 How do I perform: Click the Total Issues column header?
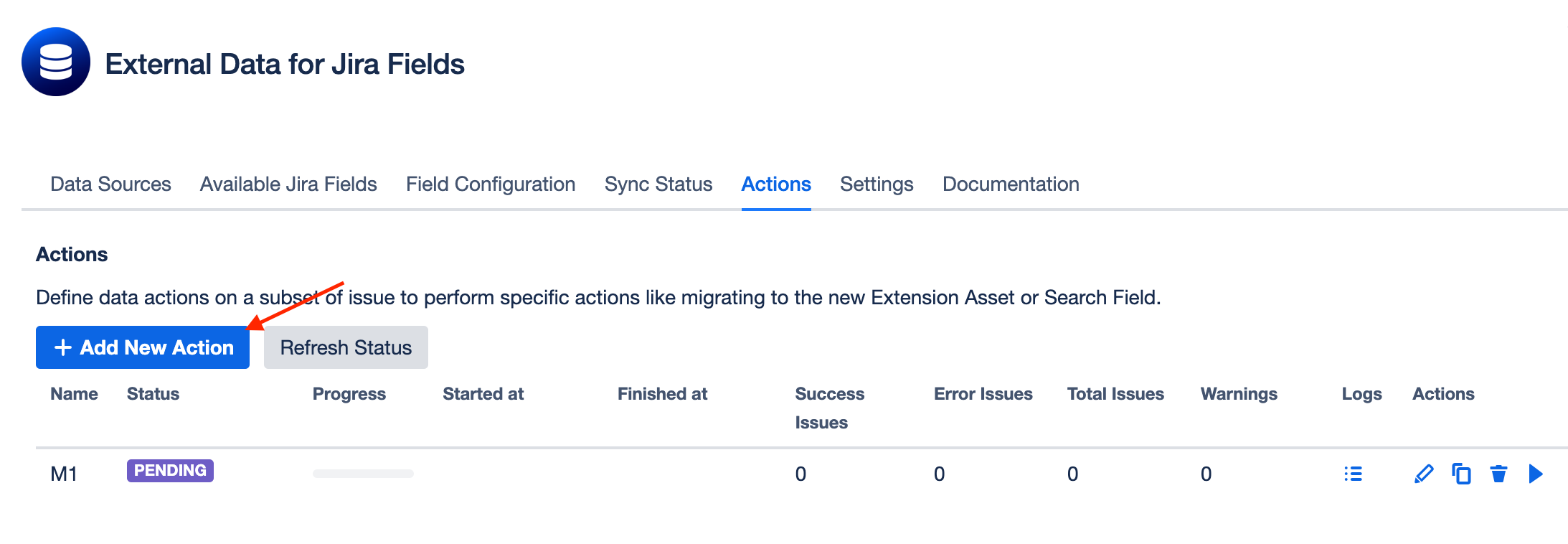pyautogui.click(x=1115, y=394)
